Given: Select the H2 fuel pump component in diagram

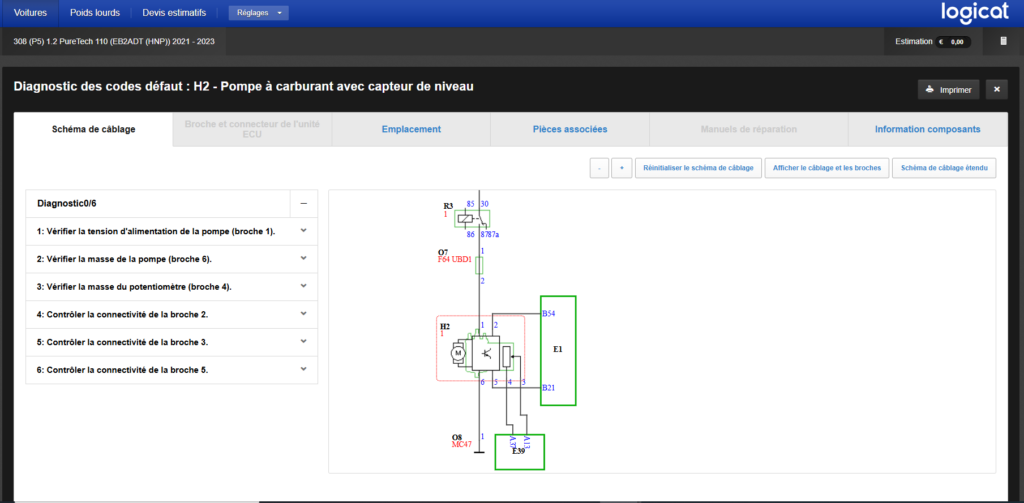Looking at the screenshot, I should (x=481, y=349).
